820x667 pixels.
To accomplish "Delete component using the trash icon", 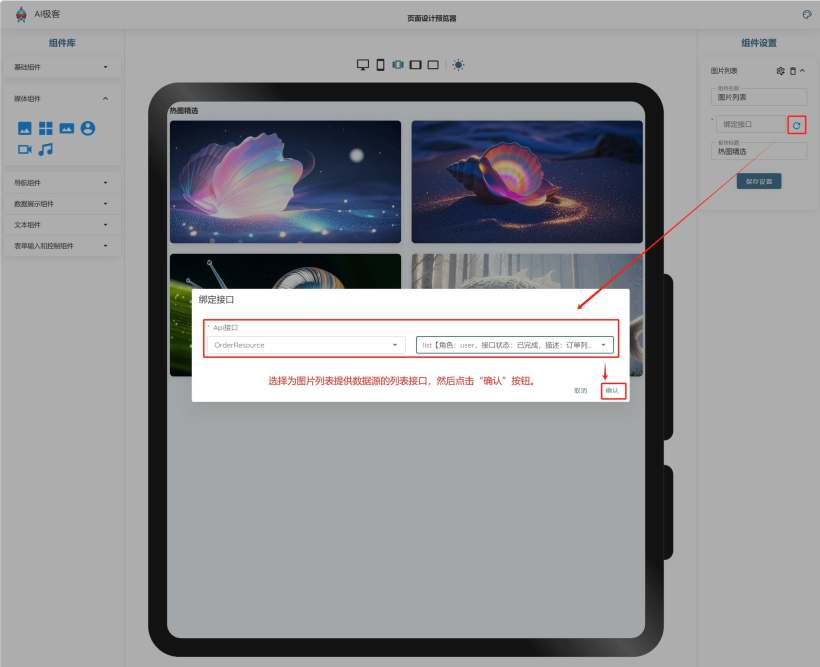I will click(792, 71).
